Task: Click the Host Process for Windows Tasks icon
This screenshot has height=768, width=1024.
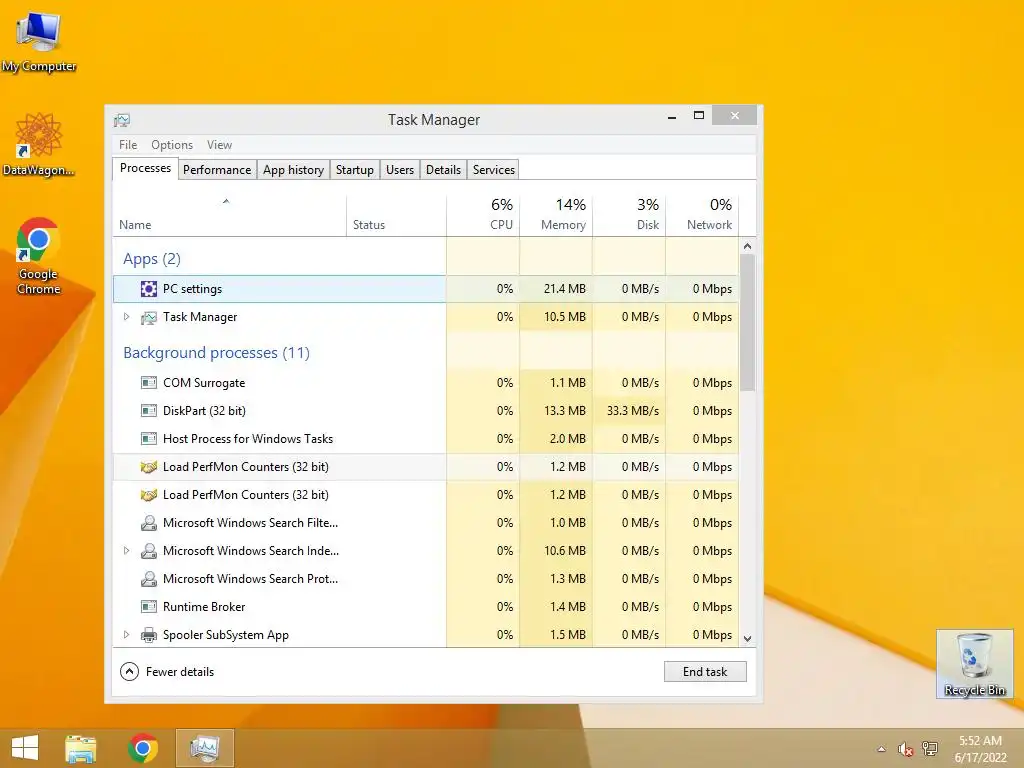Action: point(149,439)
